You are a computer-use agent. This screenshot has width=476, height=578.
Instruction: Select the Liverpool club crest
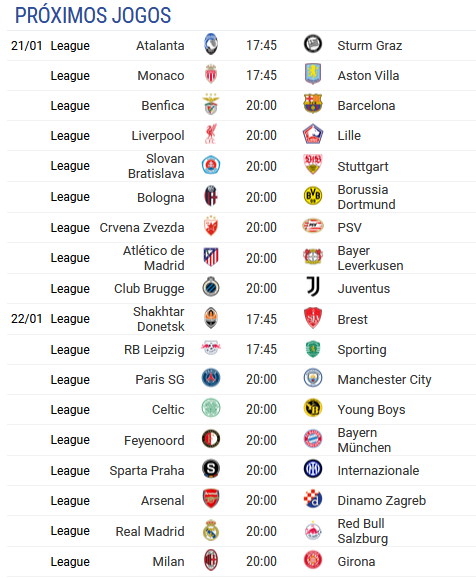pyautogui.click(x=211, y=134)
